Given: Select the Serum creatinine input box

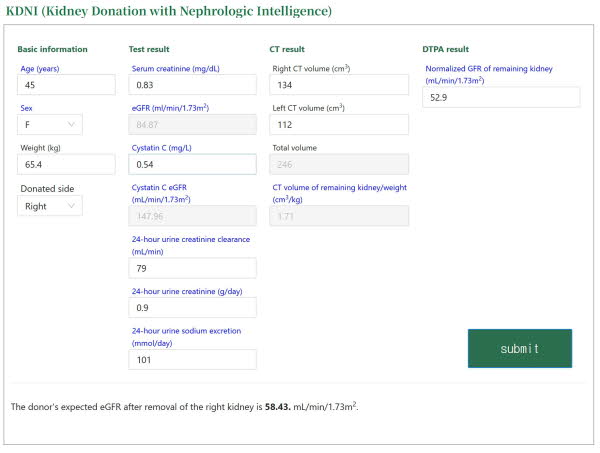Looking at the screenshot, I should 192,85.
